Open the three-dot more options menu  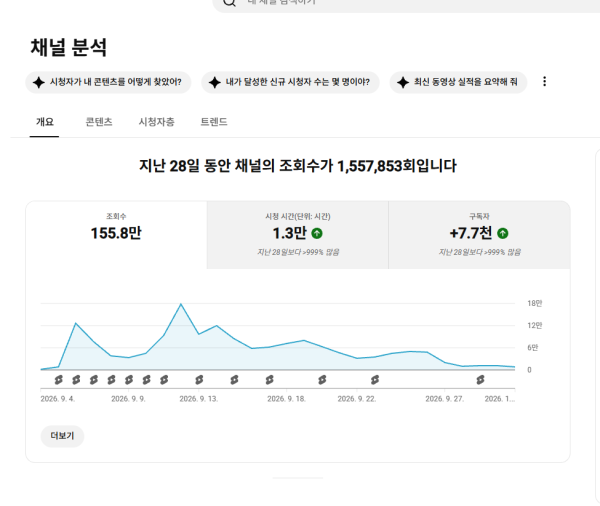pyautogui.click(x=544, y=82)
